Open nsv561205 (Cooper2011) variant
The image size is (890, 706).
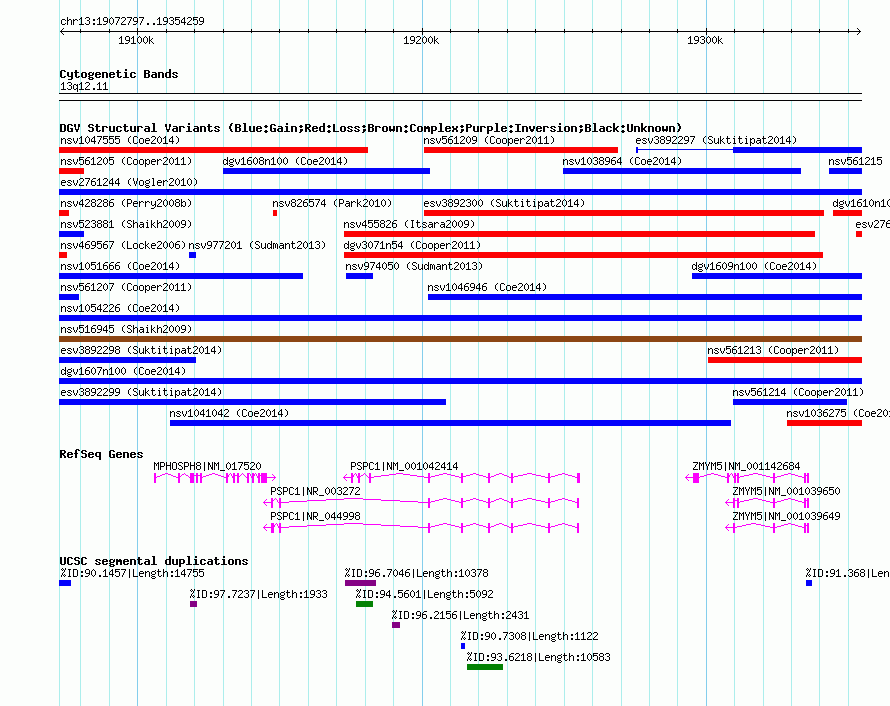[x=126, y=161]
